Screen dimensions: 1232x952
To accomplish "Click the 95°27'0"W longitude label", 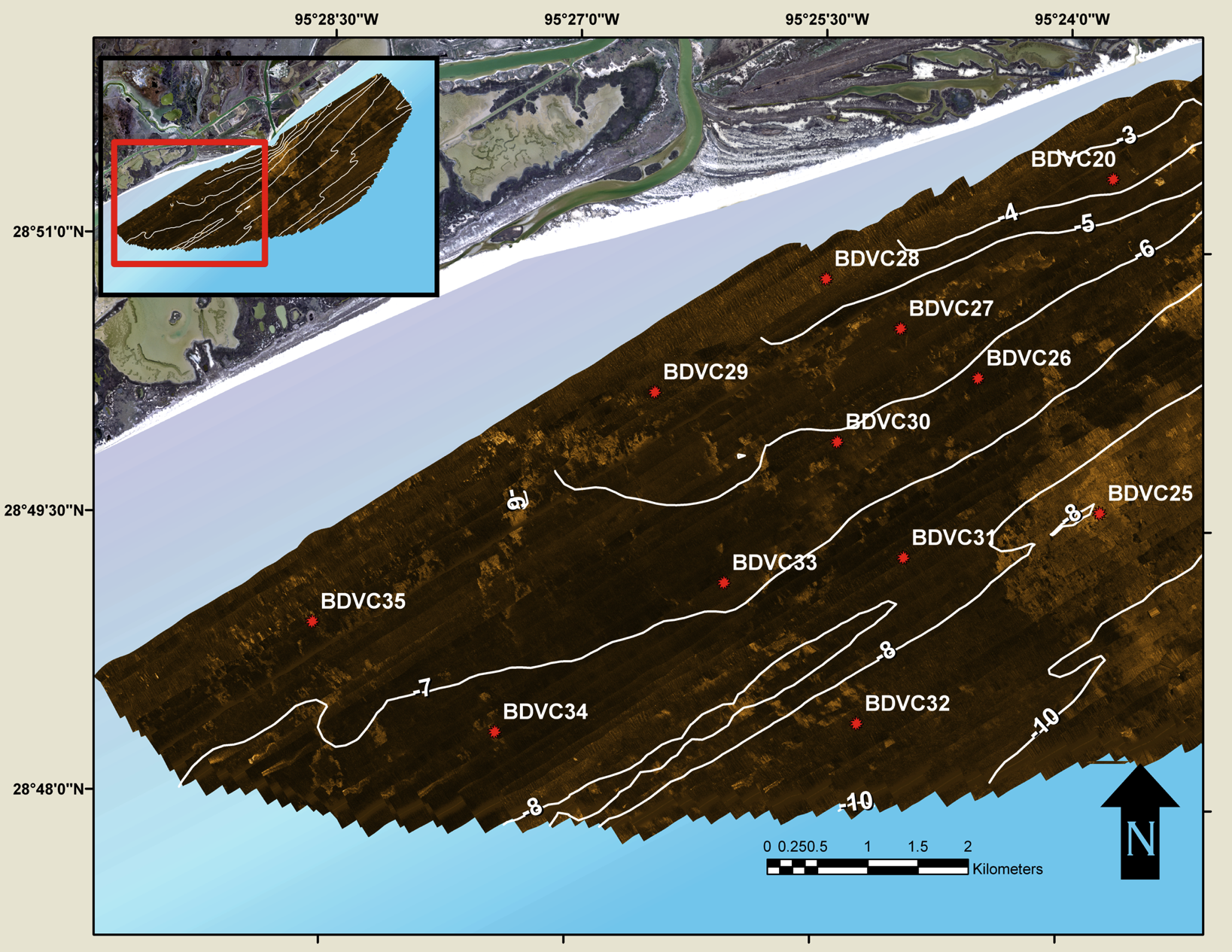I will (x=582, y=20).
